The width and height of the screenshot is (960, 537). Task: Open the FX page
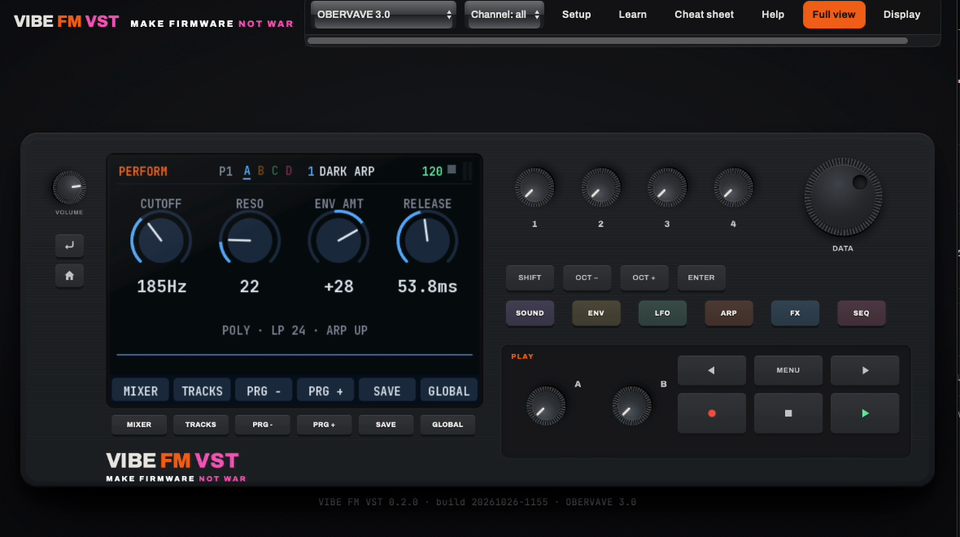pyautogui.click(x=795, y=313)
